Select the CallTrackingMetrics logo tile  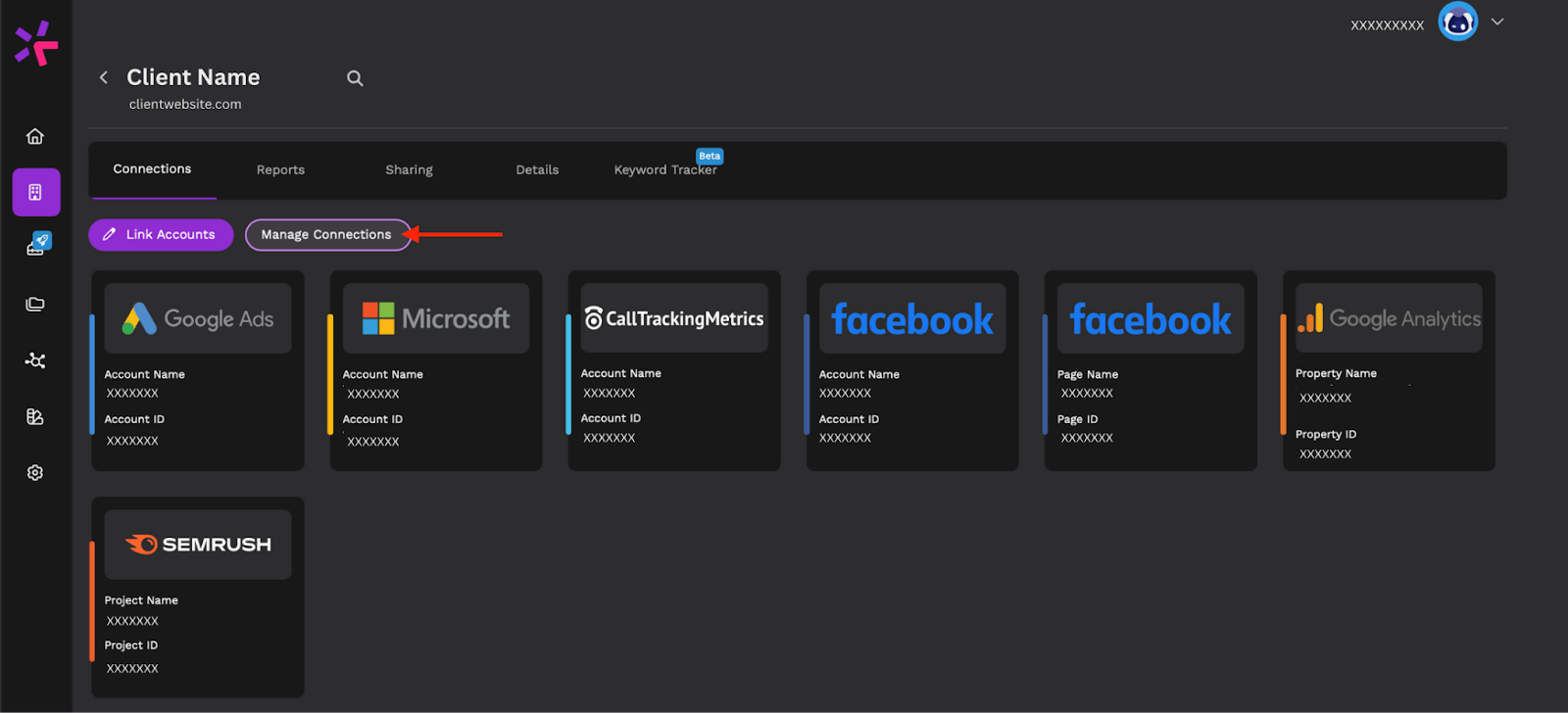coord(674,318)
